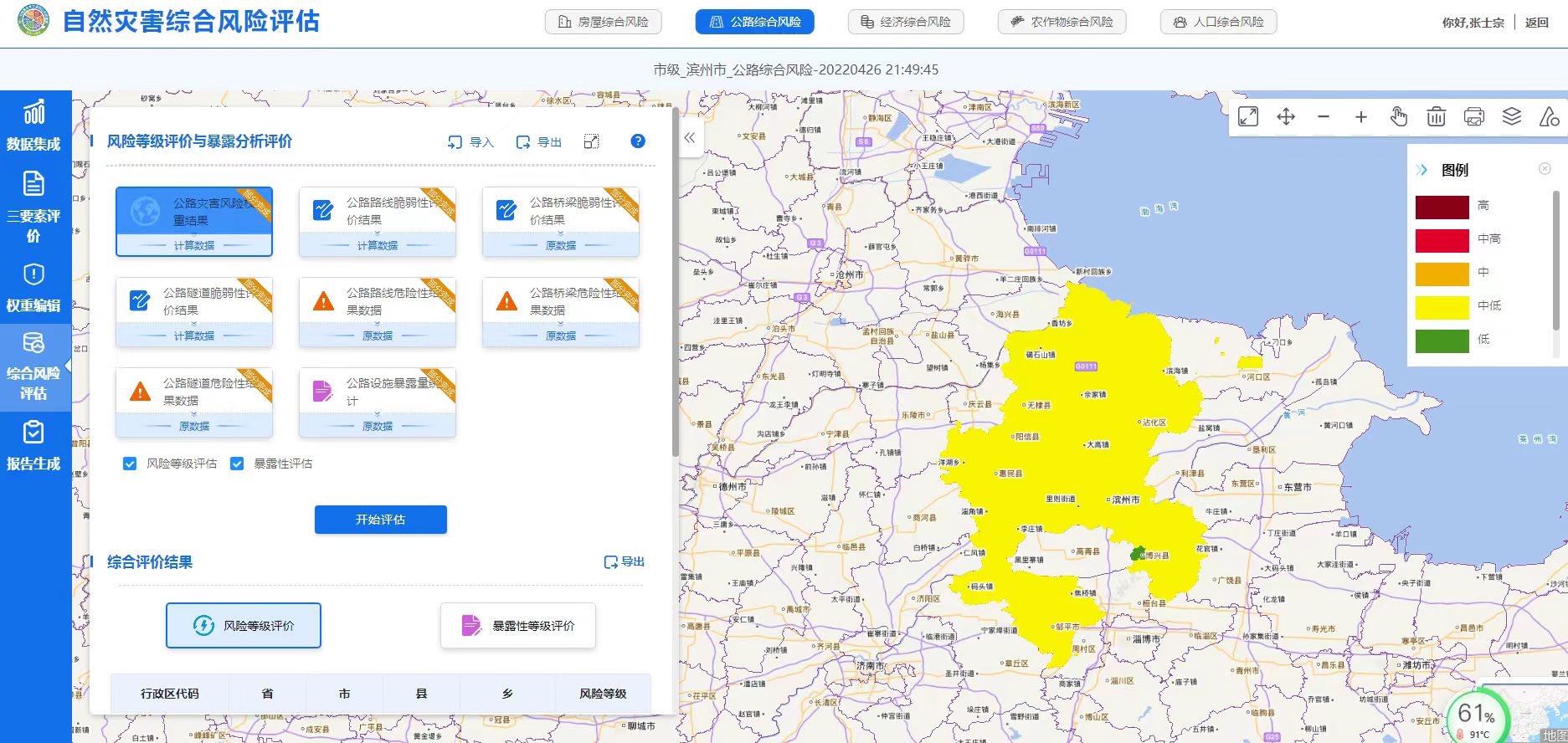
Task: Collapse the left panel with double-chevron handle
Action: click(x=689, y=138)
